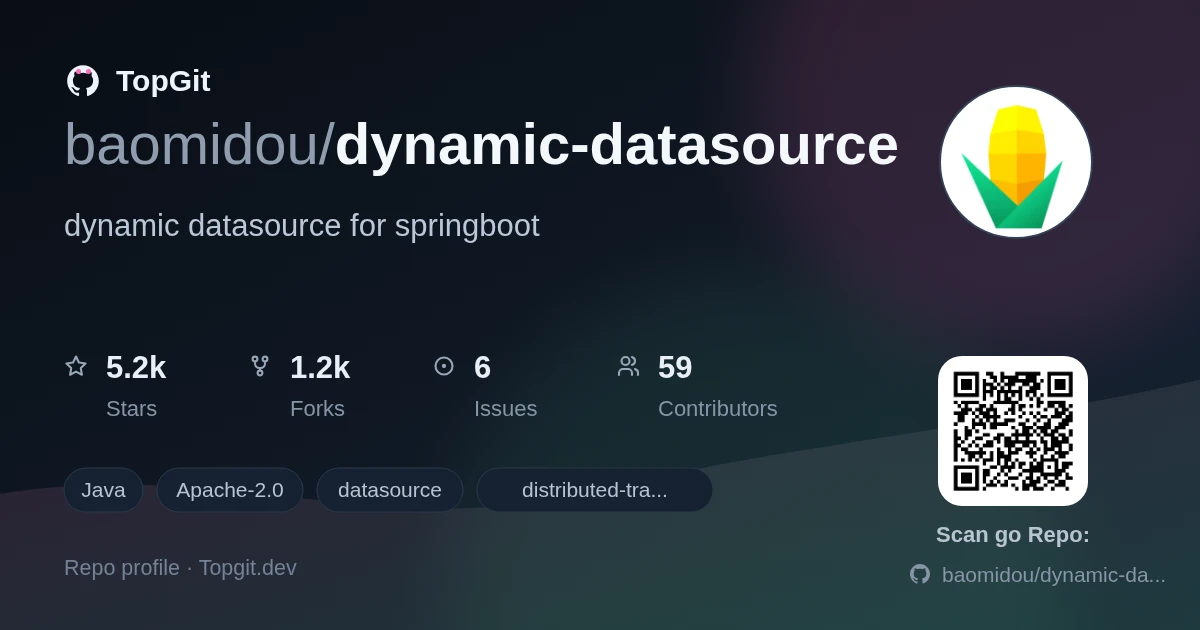Click the Stars star icon
Screen dimensions: 1200x630
pos(76,366)
